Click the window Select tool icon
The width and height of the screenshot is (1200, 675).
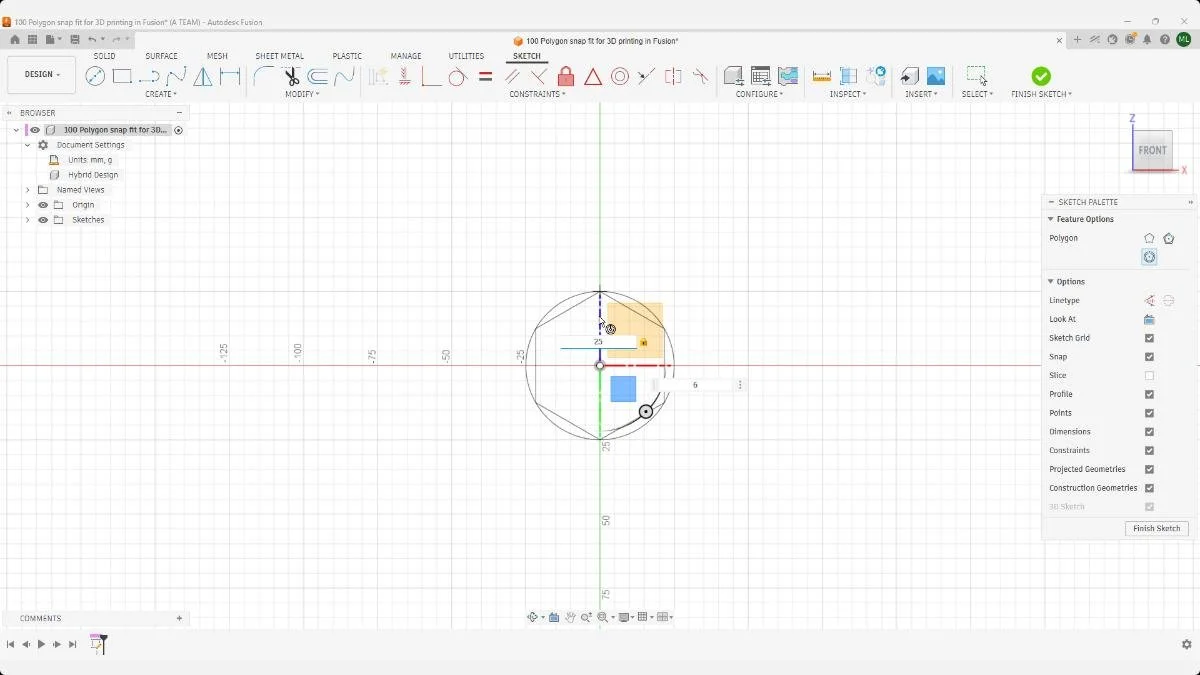coord(977,76)
